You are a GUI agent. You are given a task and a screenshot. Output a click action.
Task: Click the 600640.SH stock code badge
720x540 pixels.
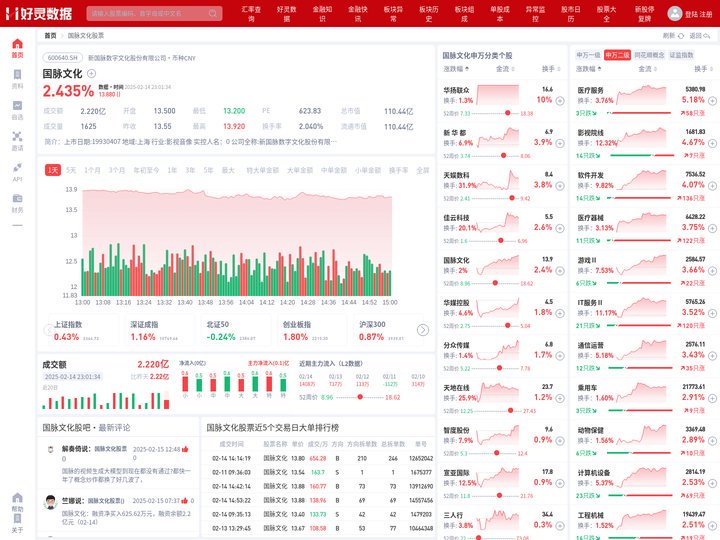click(63, 58)
